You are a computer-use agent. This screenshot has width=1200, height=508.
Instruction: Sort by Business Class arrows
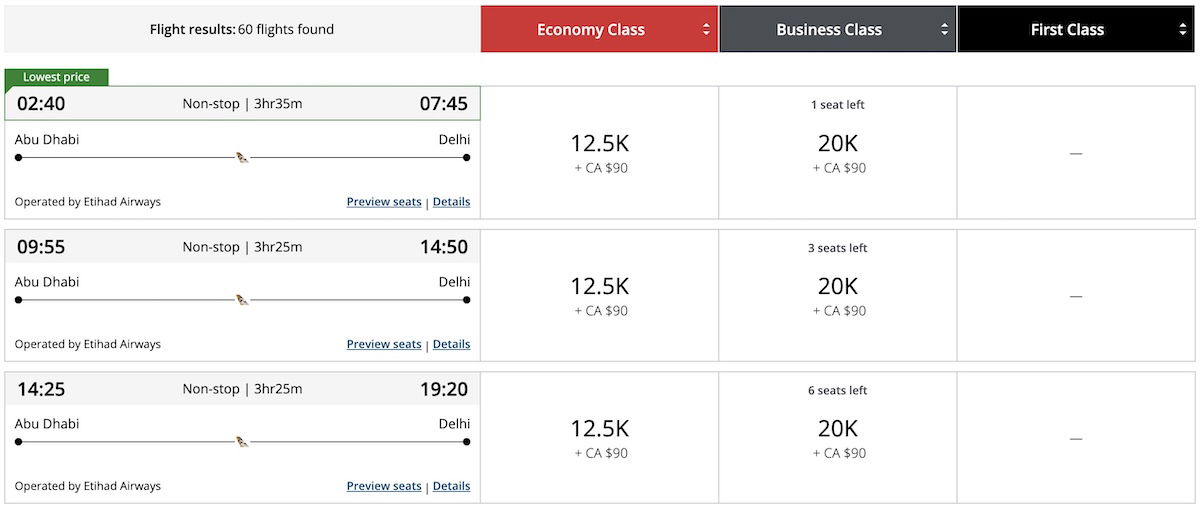(x=945, y=30)
